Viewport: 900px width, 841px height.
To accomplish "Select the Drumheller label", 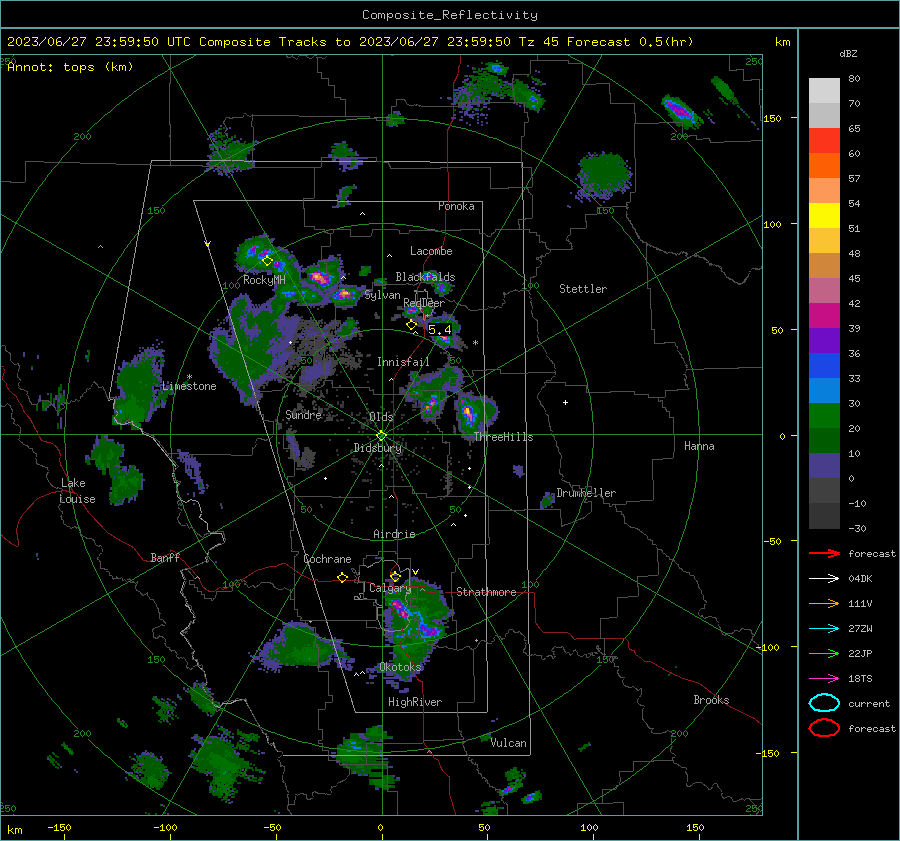I will 586,493.
